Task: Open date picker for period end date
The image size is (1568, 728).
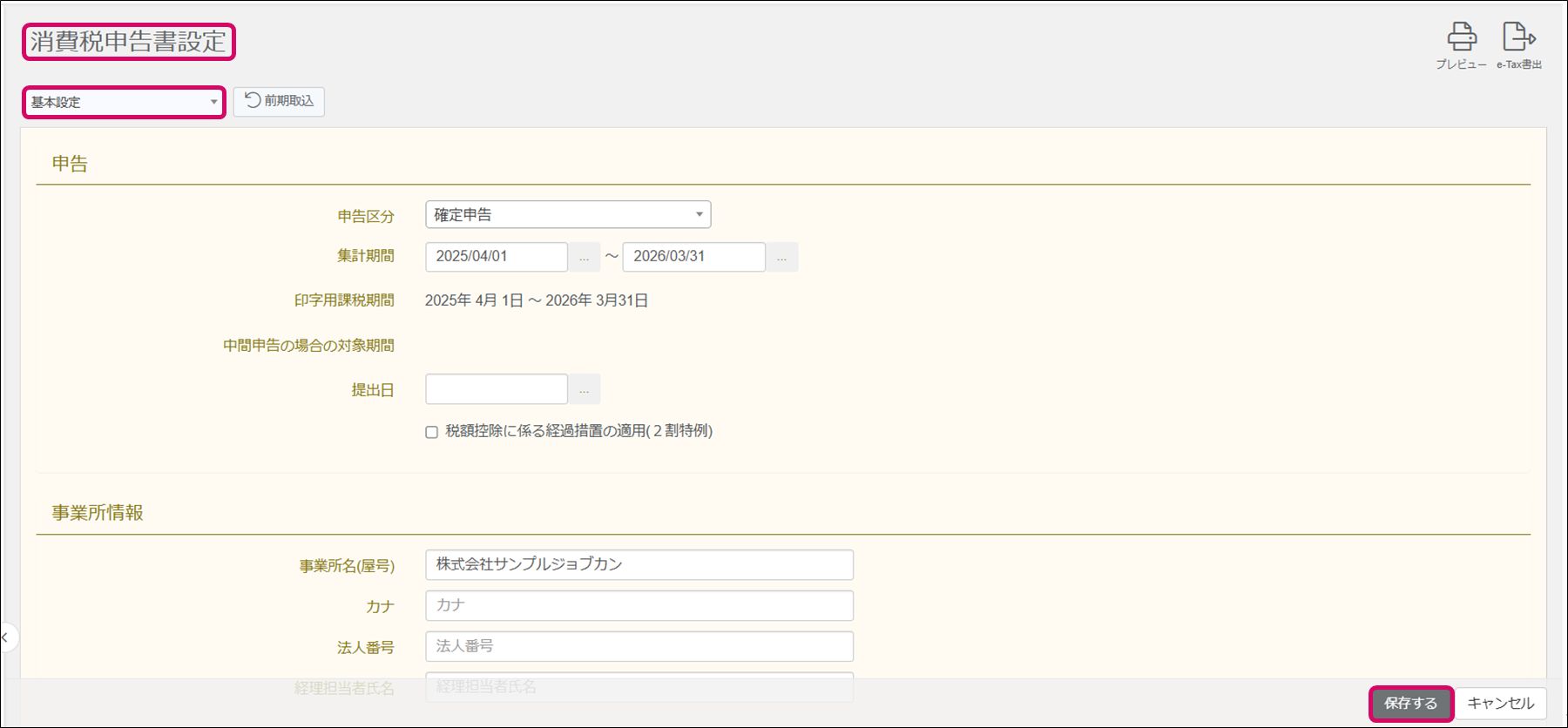Action: pyautogui.click(x=781, y=258)
